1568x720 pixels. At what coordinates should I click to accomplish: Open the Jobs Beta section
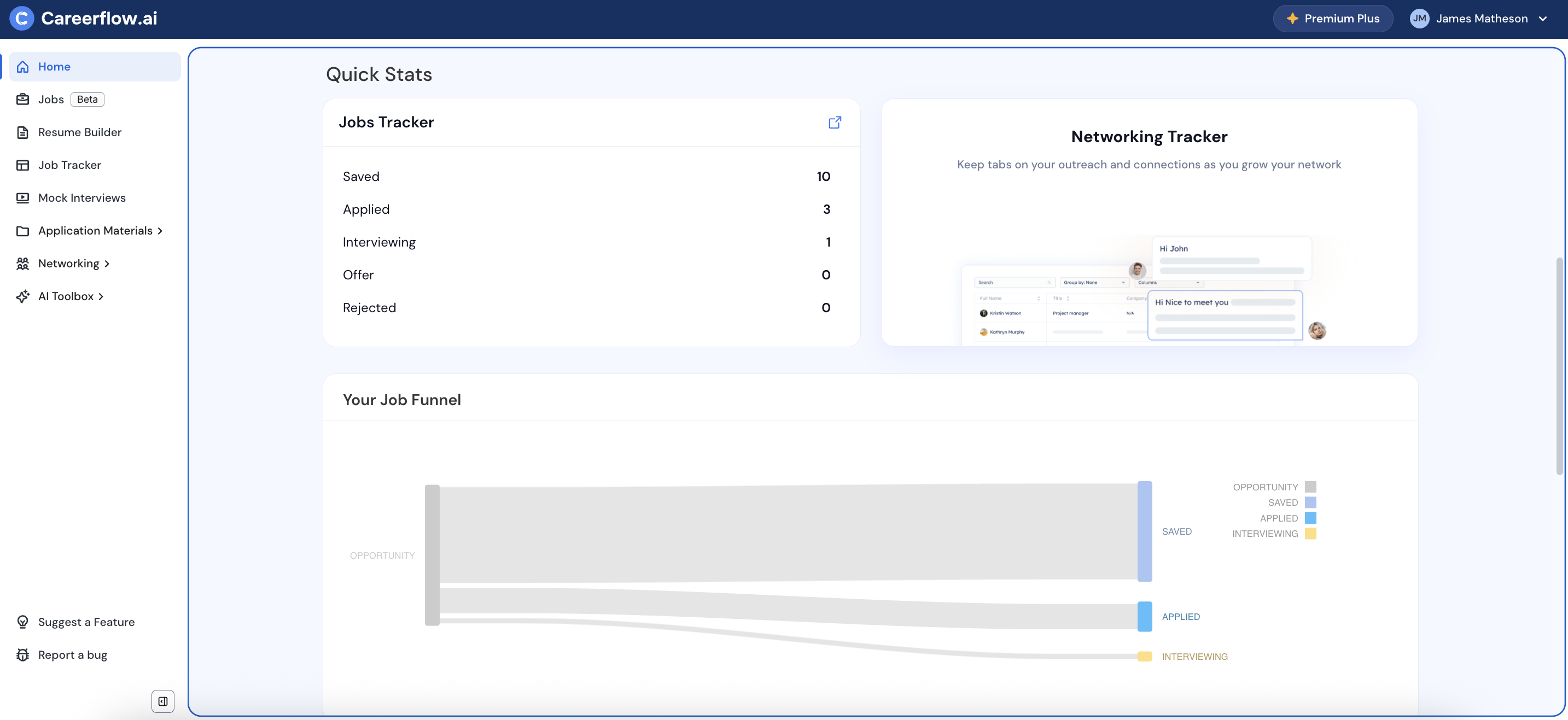click(51, 99)
